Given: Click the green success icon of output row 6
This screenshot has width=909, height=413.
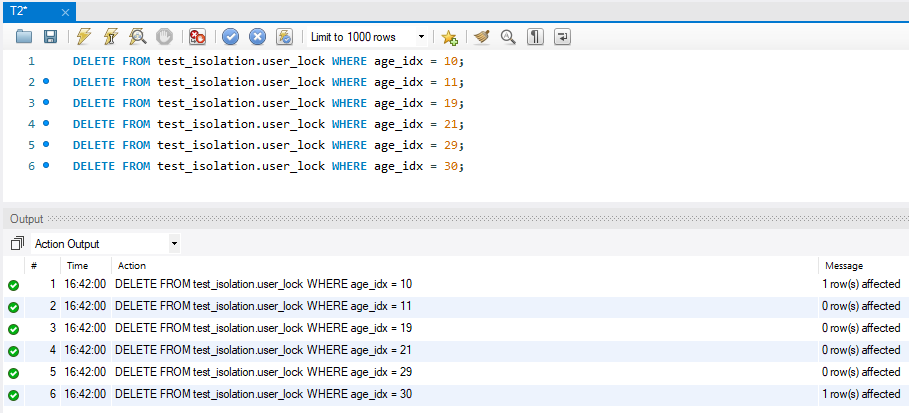Looking at the screenshot, I should pyautogui.click(x=13, y=396).
